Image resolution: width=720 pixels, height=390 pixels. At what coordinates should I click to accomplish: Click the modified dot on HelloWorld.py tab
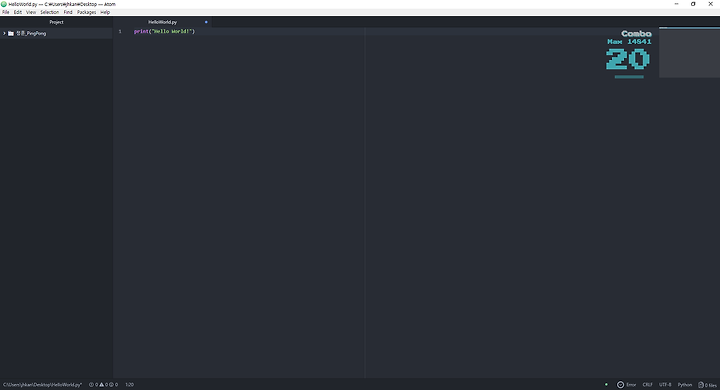coord(206,22)
